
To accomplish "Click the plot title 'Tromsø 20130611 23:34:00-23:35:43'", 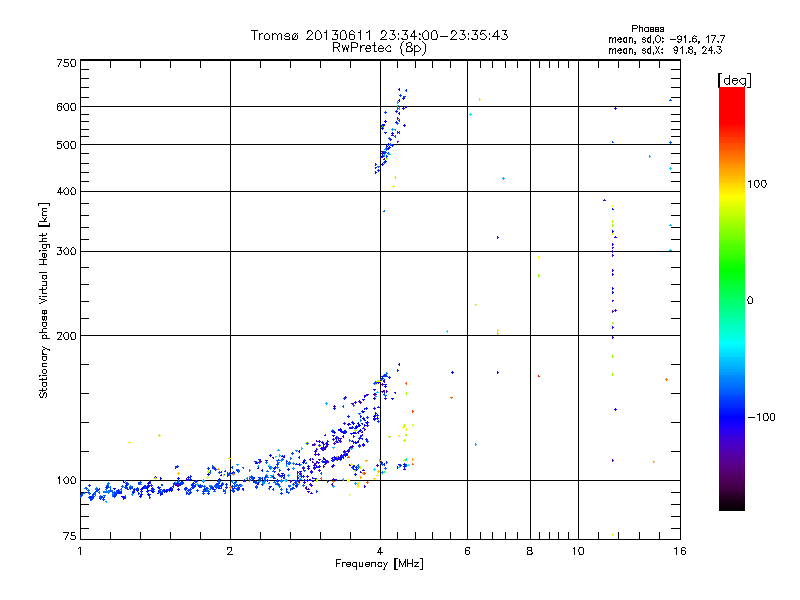I will click(x=379, y=35).
